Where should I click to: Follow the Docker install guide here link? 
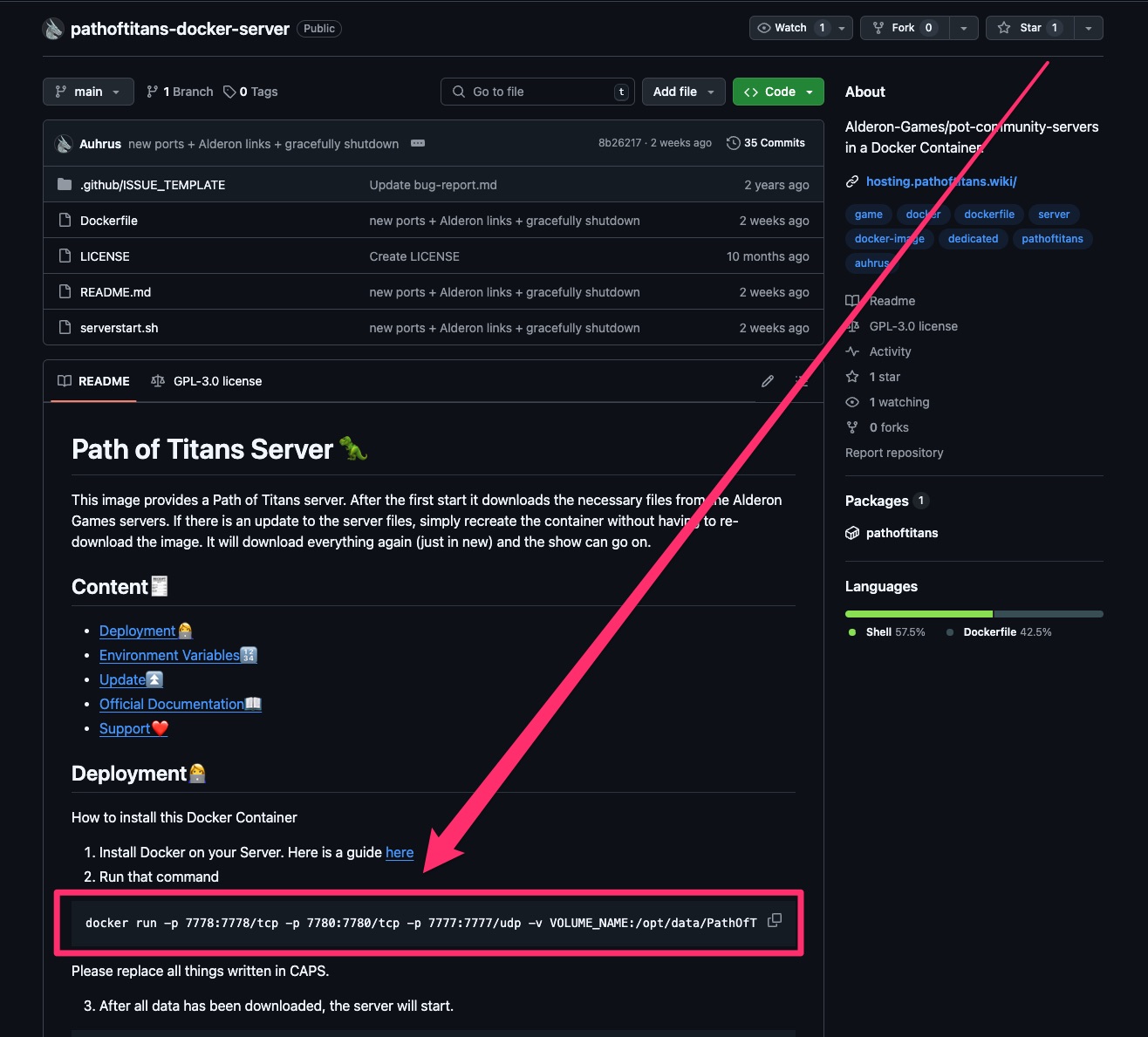point(400,852)
